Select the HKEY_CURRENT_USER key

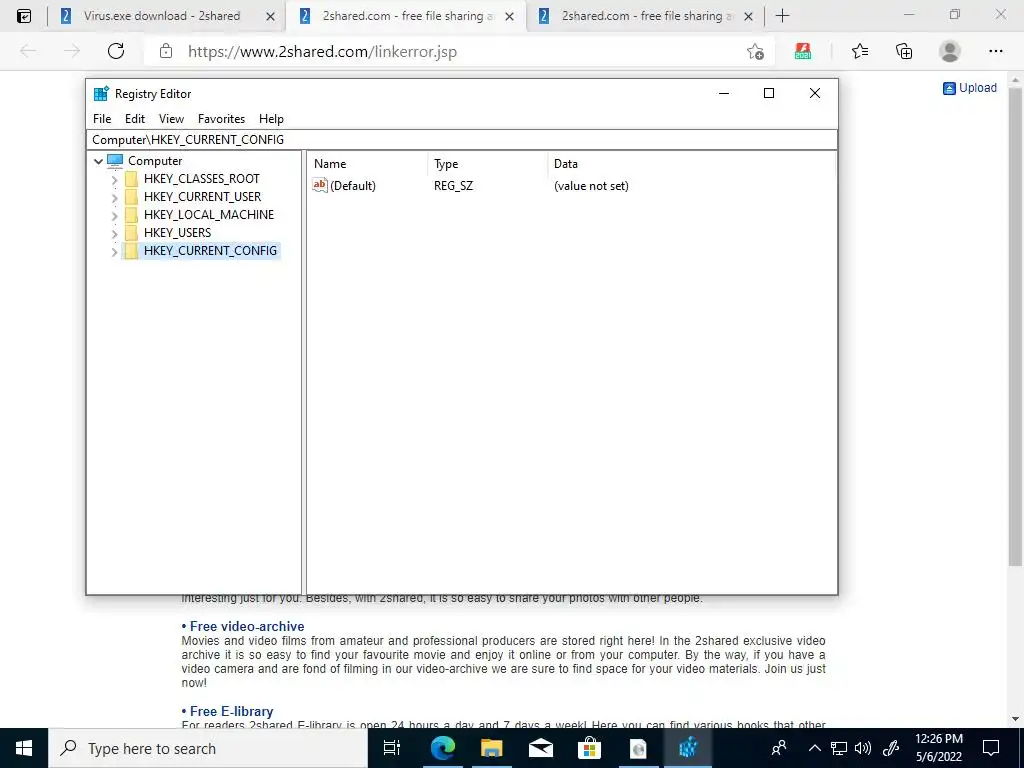pyautogui.click(x=202, y=197)
